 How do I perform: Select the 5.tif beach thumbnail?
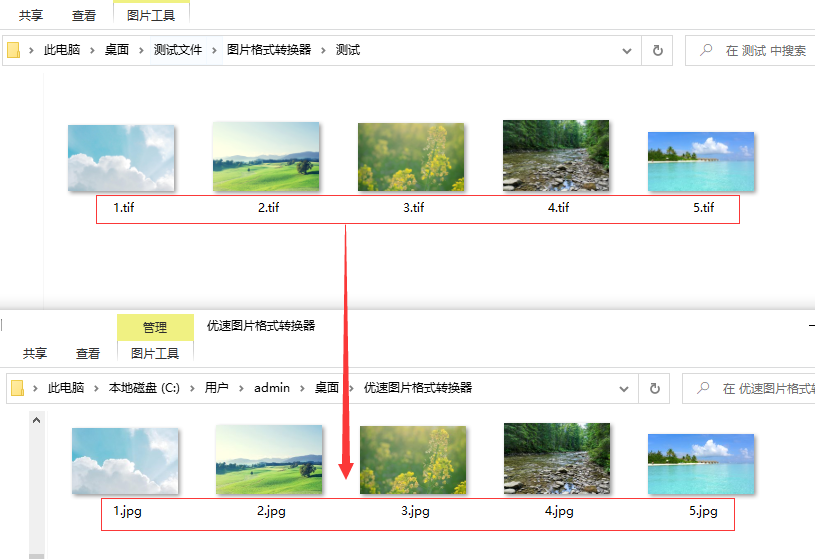pos(701,162)
